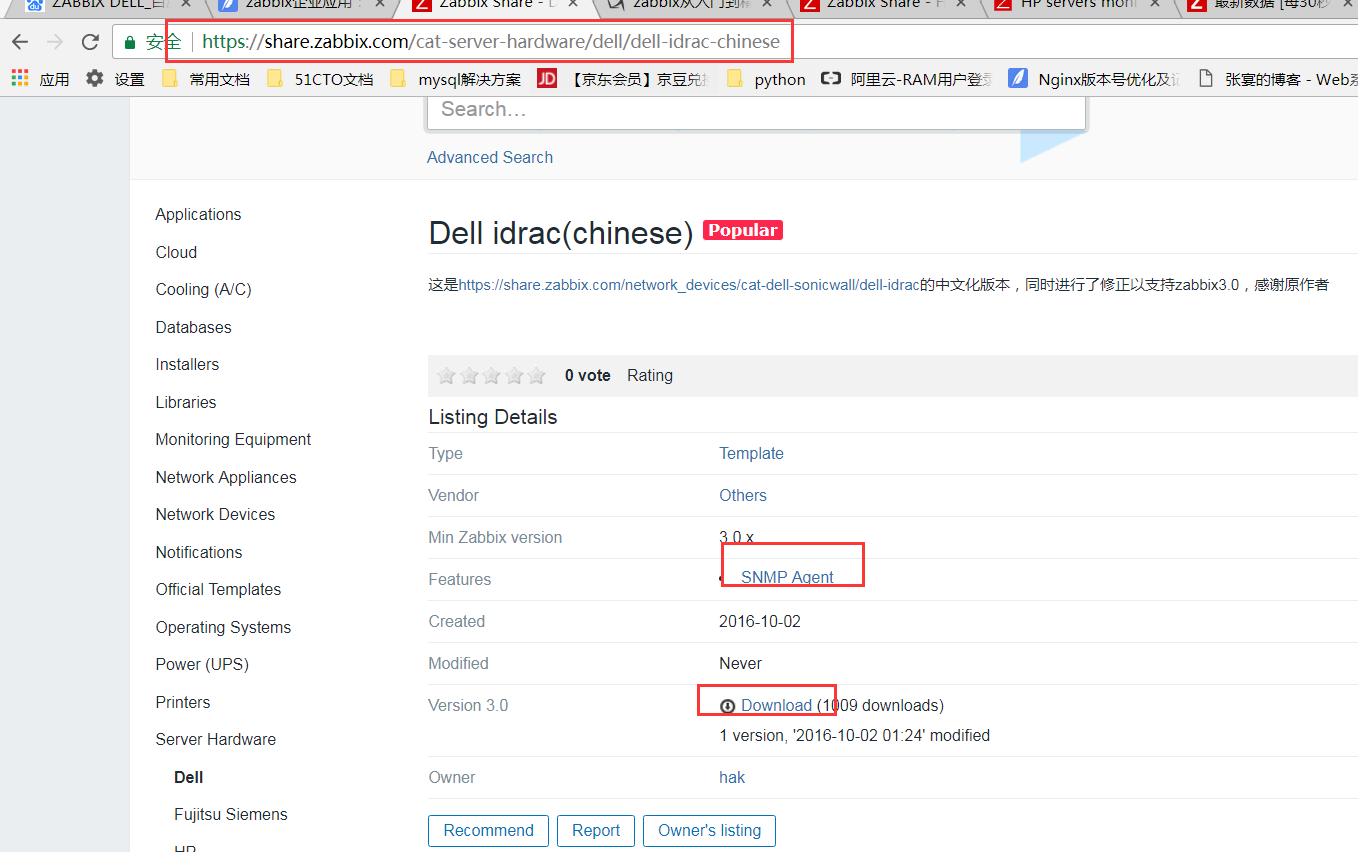Give a five-star rating
This screenshot has width=1358, height=852.
[537, 376]
